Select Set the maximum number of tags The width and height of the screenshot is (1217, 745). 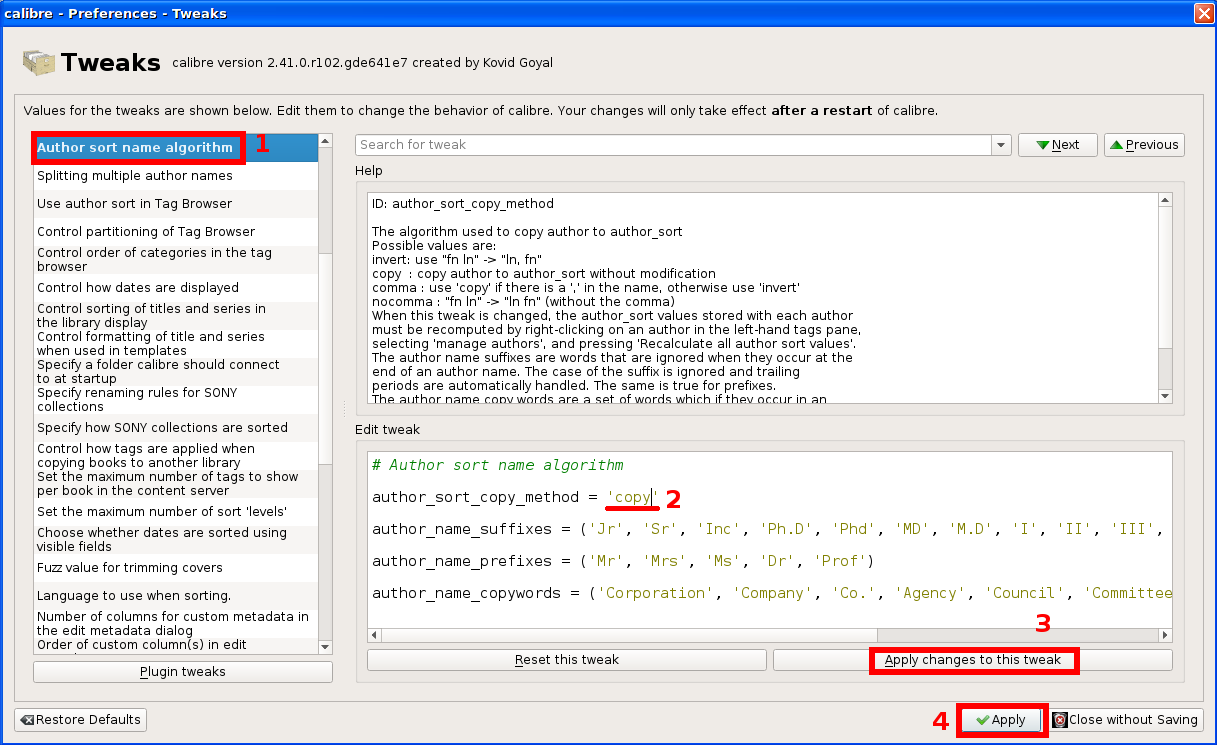click(175, 483)
